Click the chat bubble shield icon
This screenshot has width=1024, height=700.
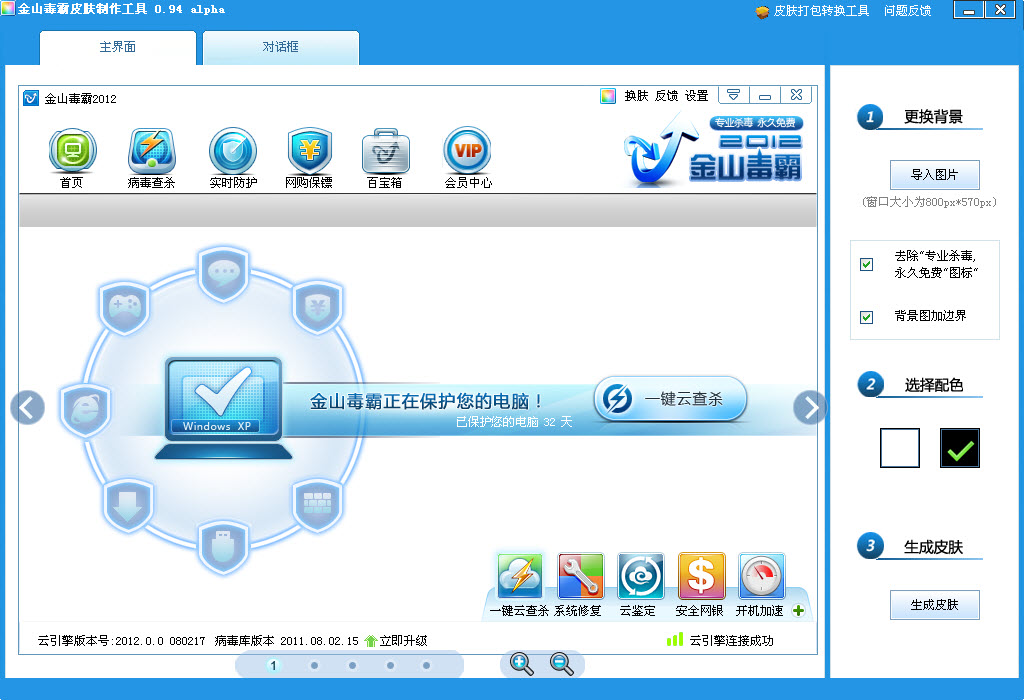(224, 273)
